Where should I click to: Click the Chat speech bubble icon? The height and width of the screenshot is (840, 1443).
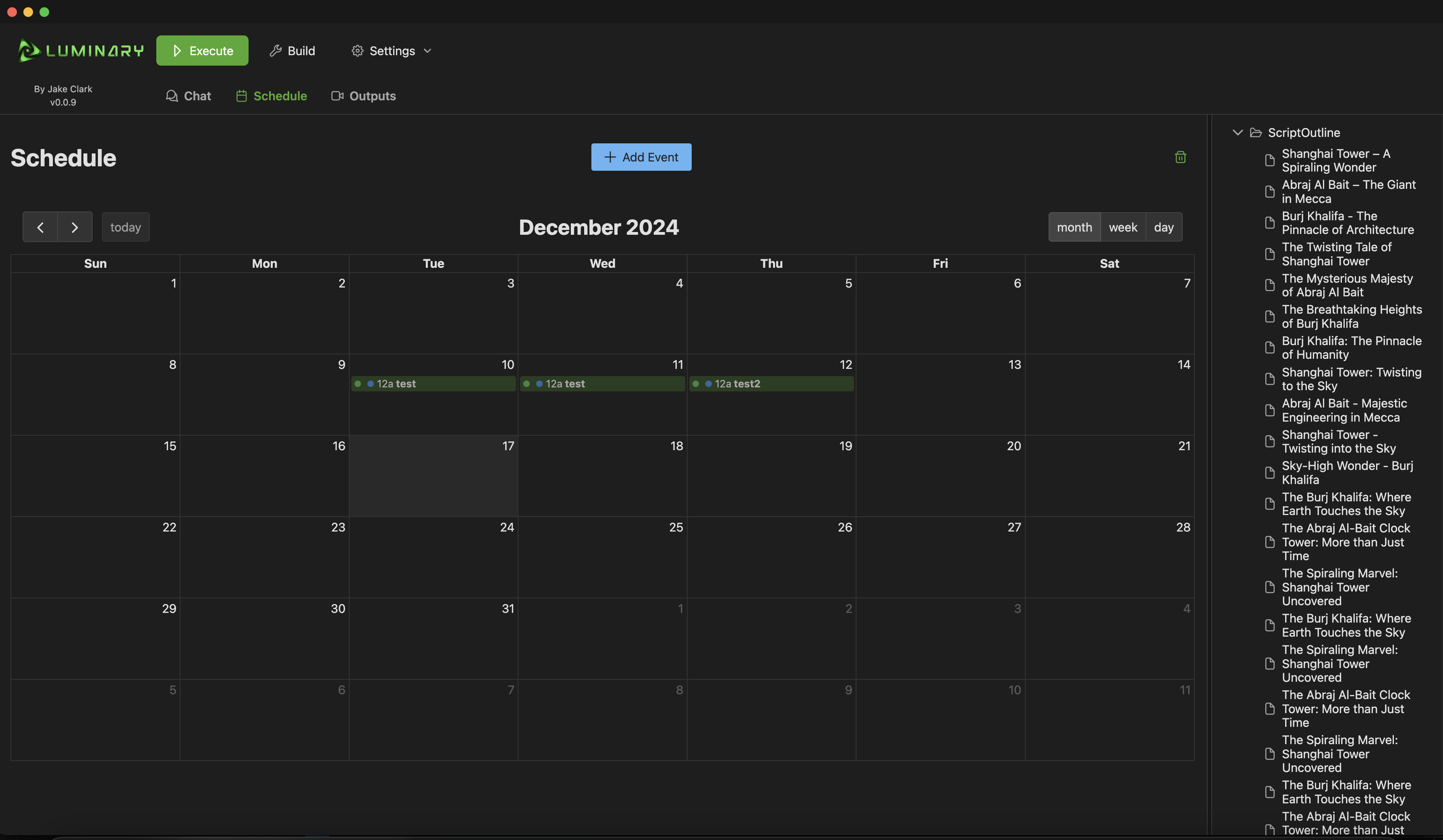tap(172, 95)
